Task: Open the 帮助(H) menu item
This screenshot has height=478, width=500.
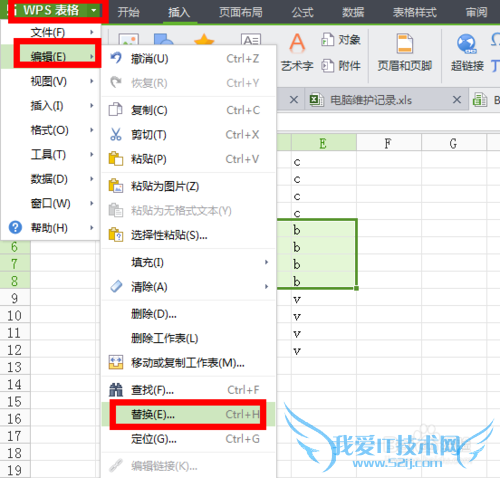Action: [50, 228]
